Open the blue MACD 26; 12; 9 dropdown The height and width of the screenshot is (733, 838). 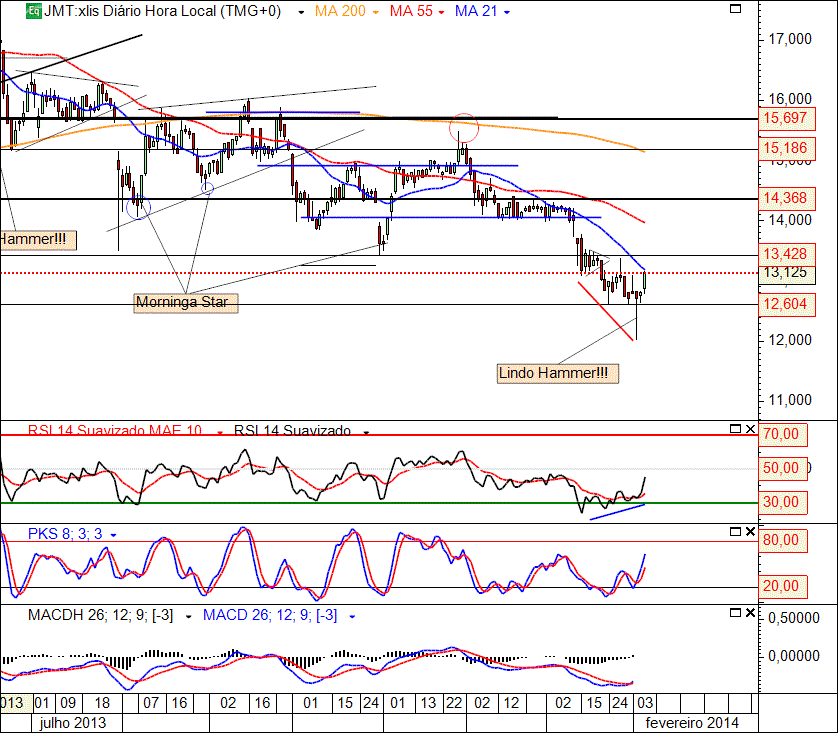tap(352, 617)
